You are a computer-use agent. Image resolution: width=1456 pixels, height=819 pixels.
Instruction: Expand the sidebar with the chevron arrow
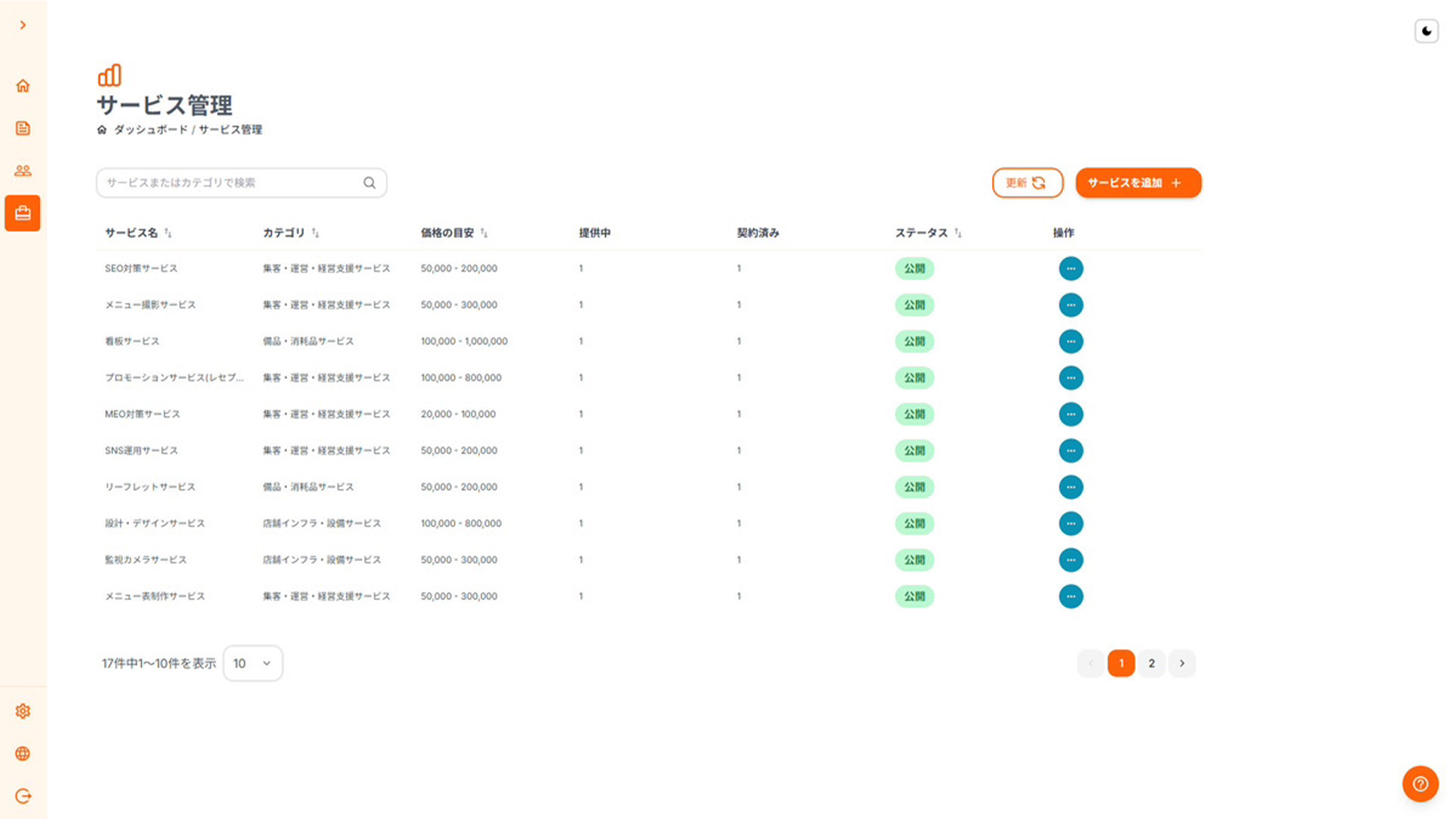tap(23, 25)
